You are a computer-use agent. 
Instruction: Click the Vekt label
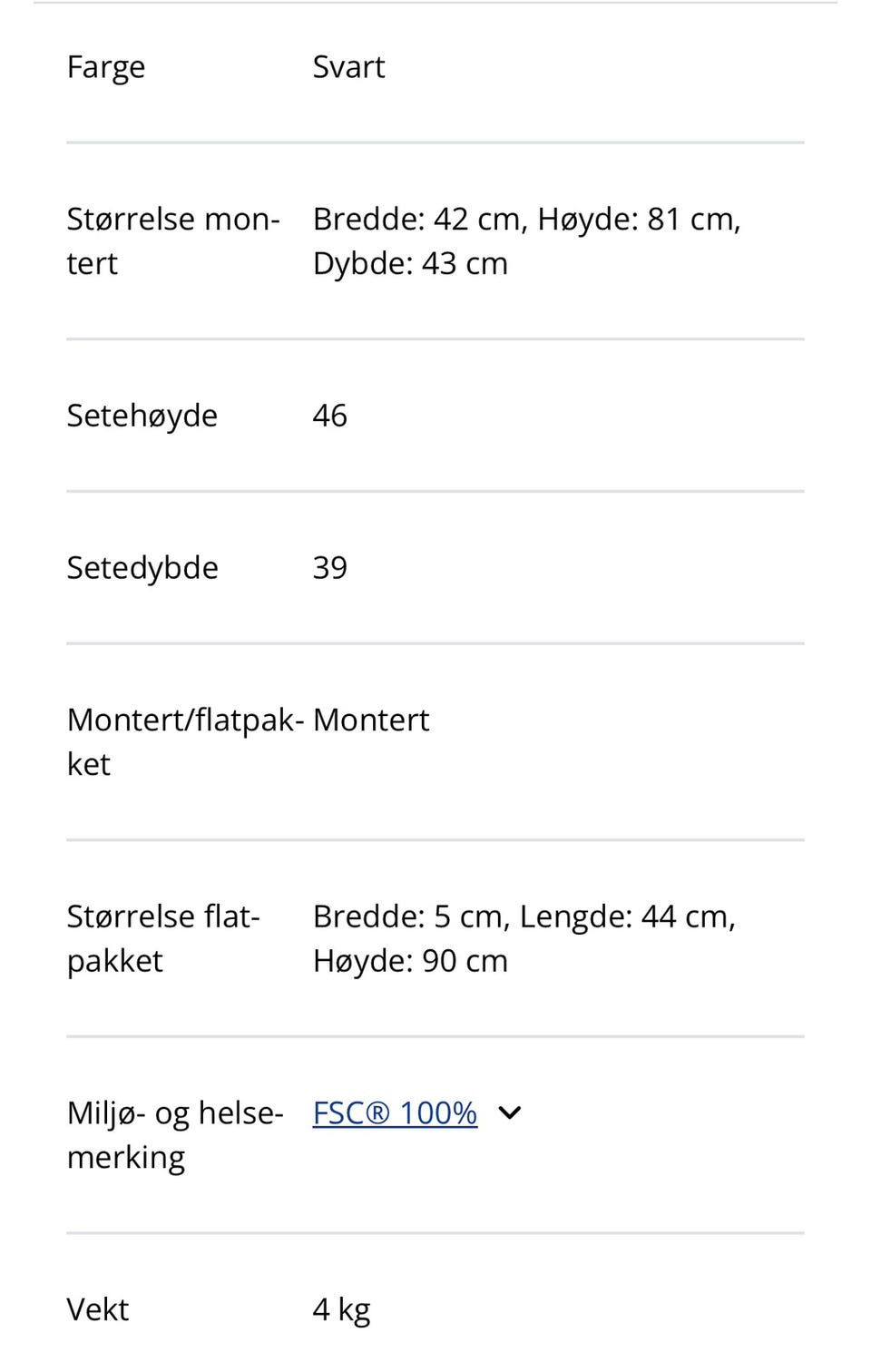tap(98, 1309)
